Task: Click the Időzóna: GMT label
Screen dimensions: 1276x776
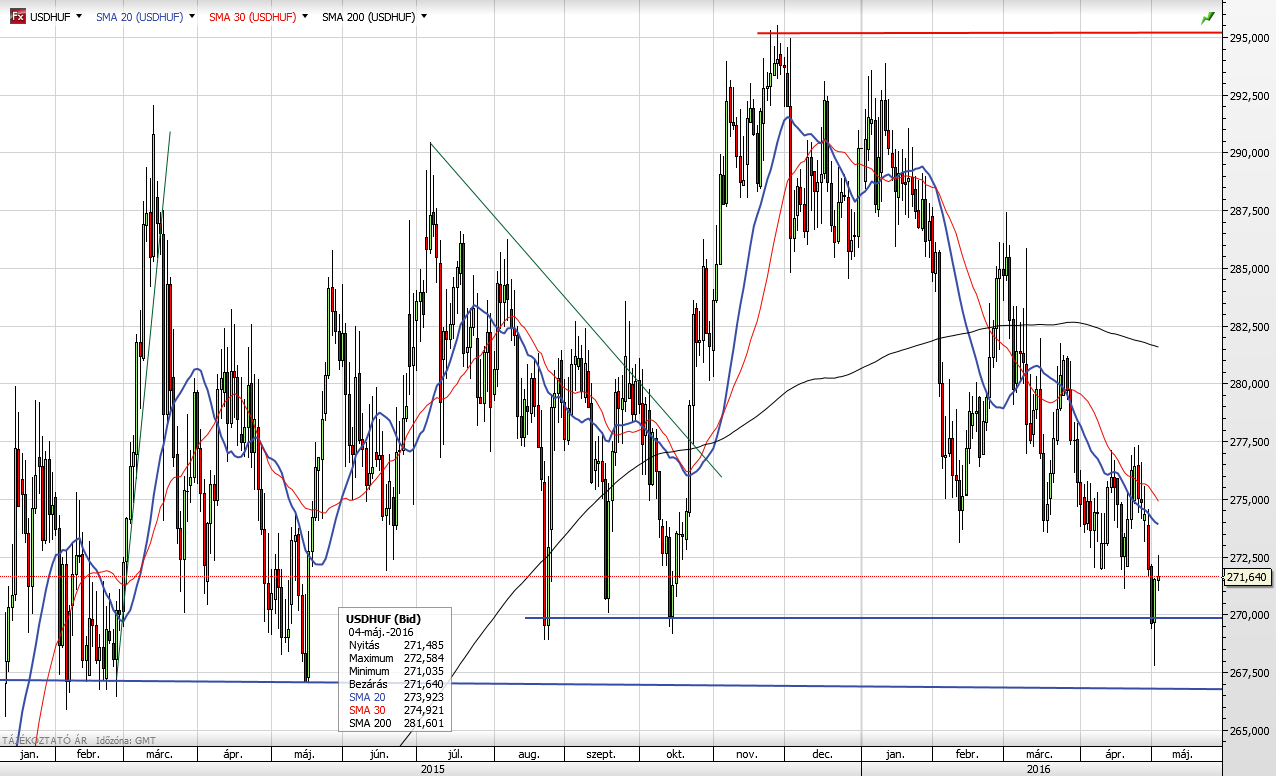Action: click(124, 741)
